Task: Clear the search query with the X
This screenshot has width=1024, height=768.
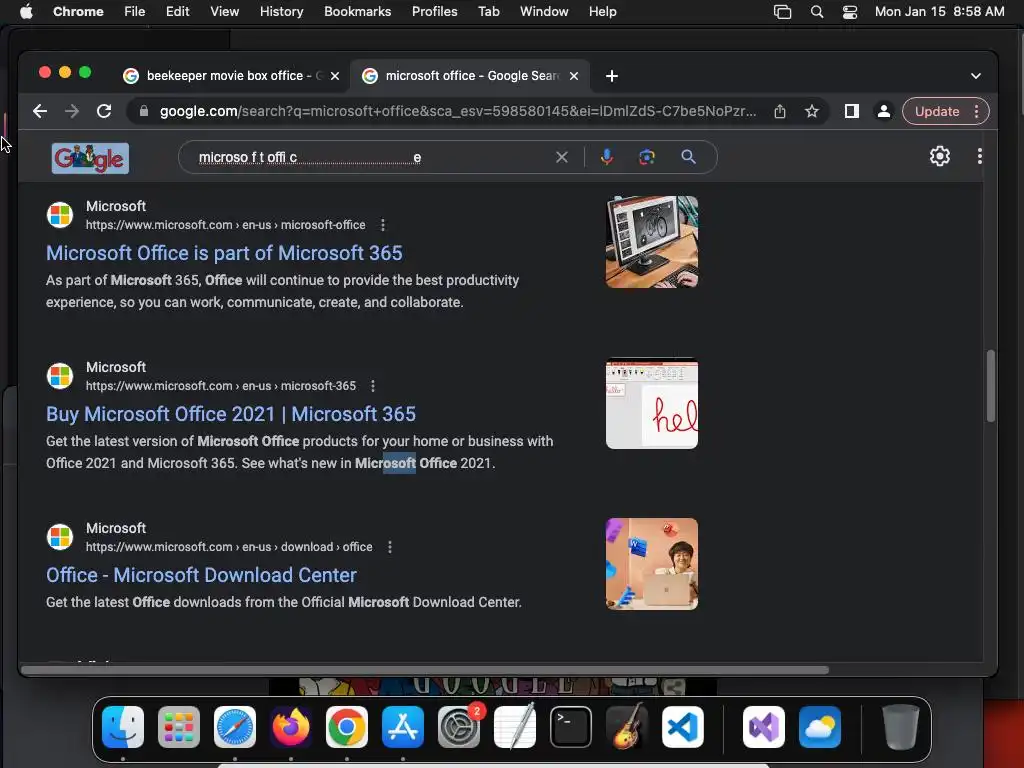Action: 562,157
